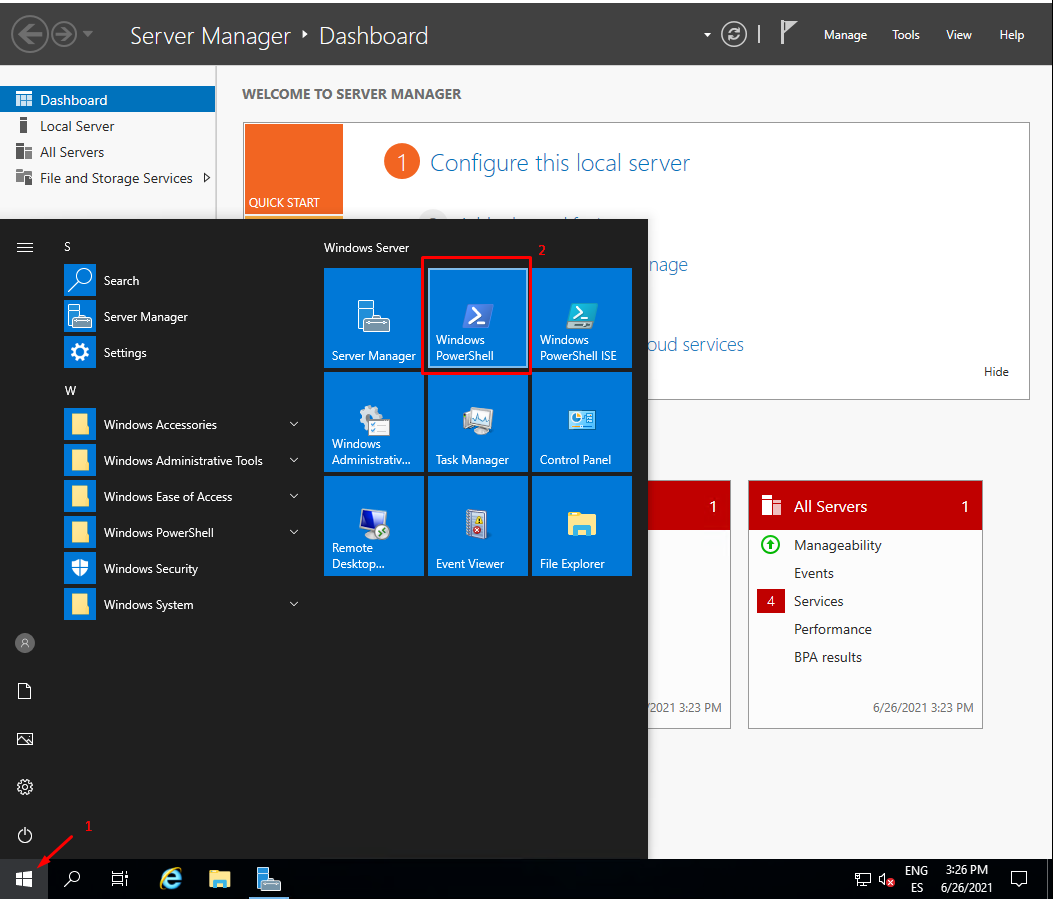Open the Windows PowerShell ISE tile
This screenshot has width=1053, height=899.
click(x=582, y=318)
